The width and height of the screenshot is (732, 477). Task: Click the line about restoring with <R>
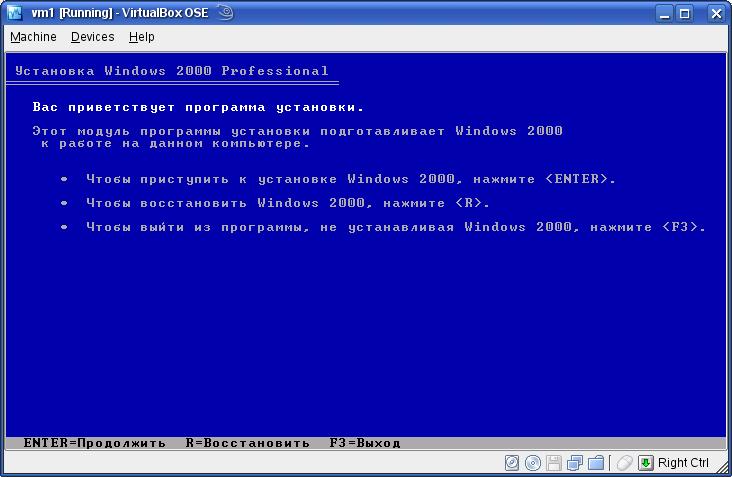click(288, 203)
